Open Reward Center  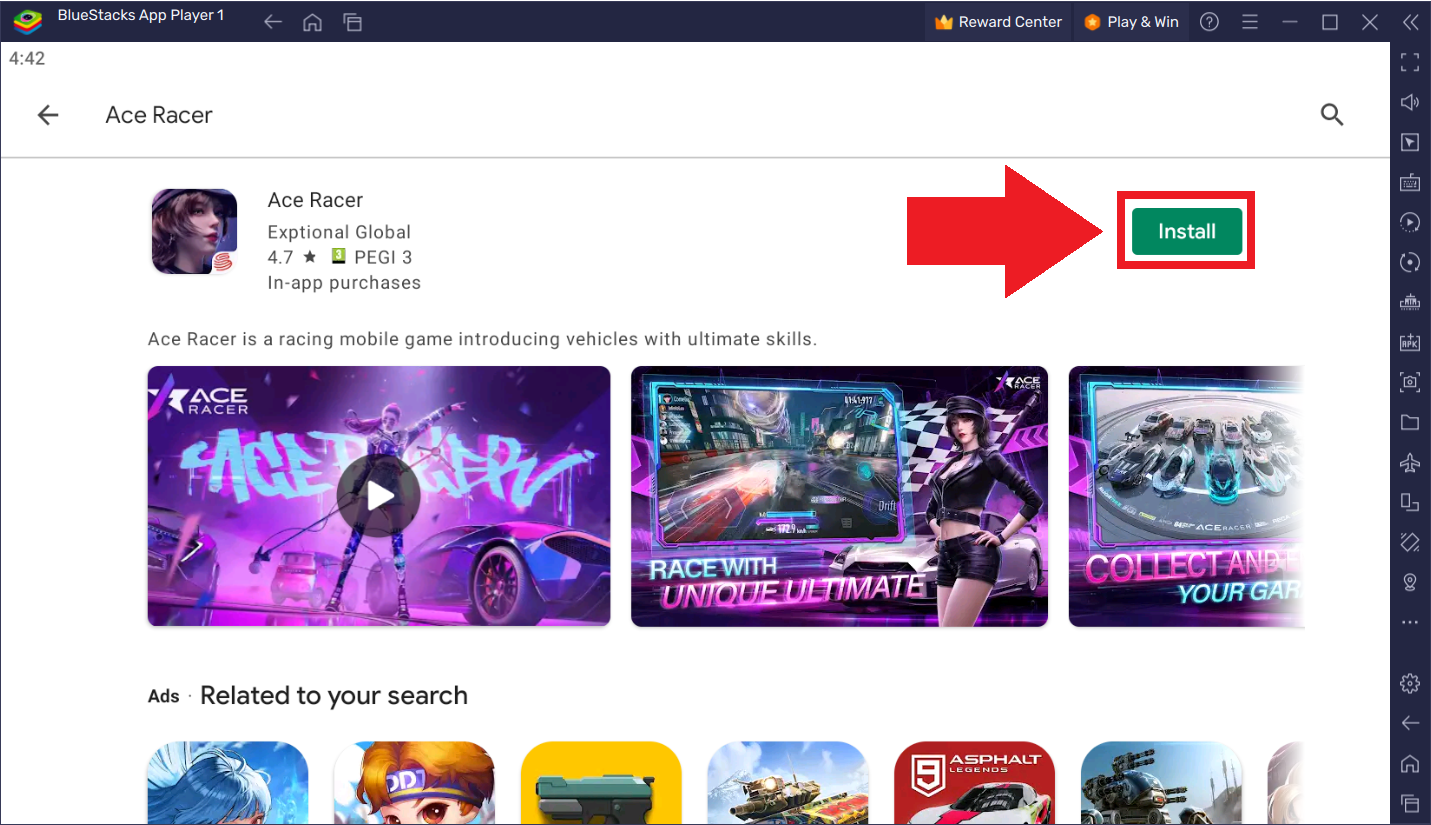click(998, 22)
